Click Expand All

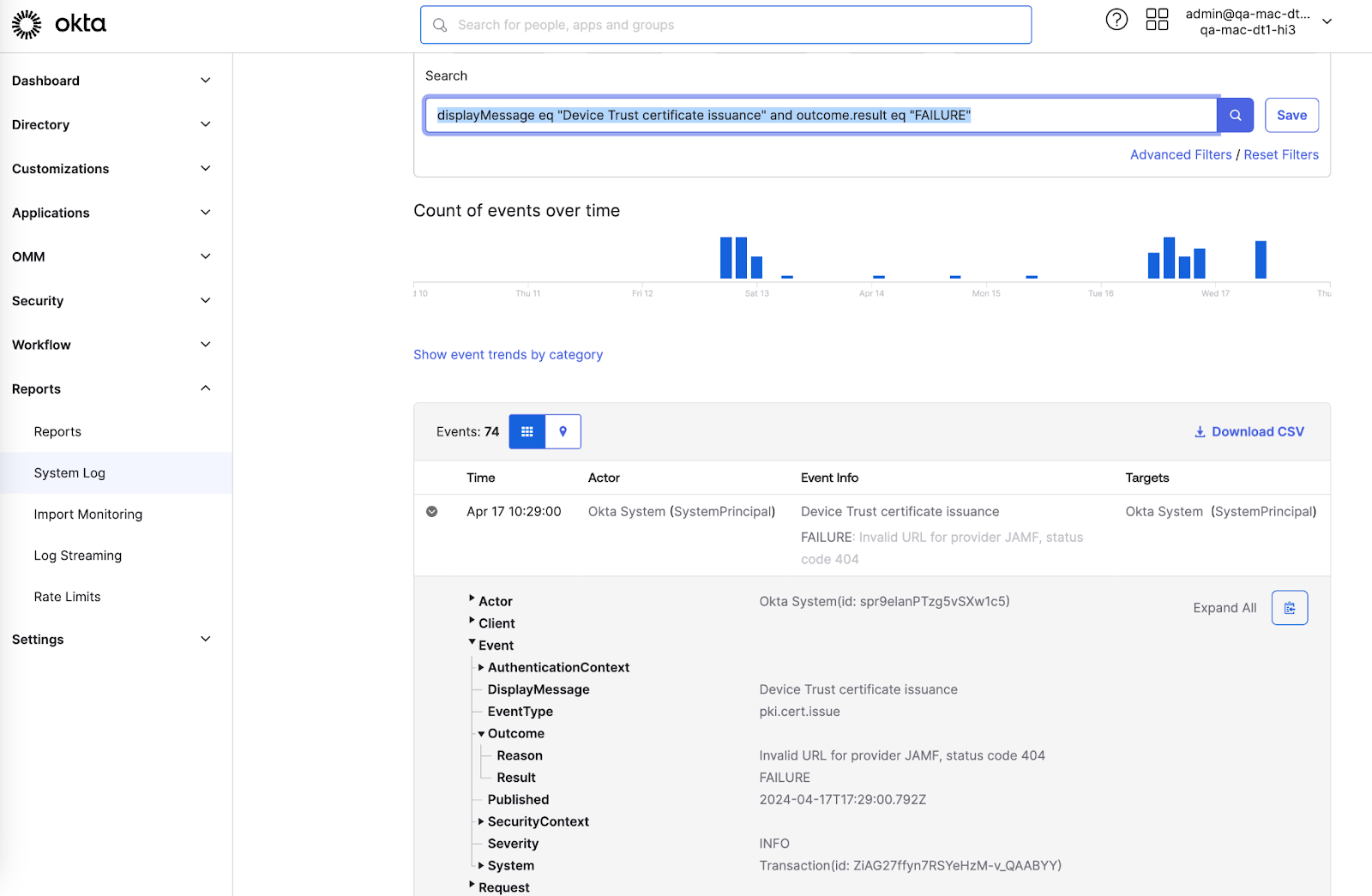(1225, 608)
